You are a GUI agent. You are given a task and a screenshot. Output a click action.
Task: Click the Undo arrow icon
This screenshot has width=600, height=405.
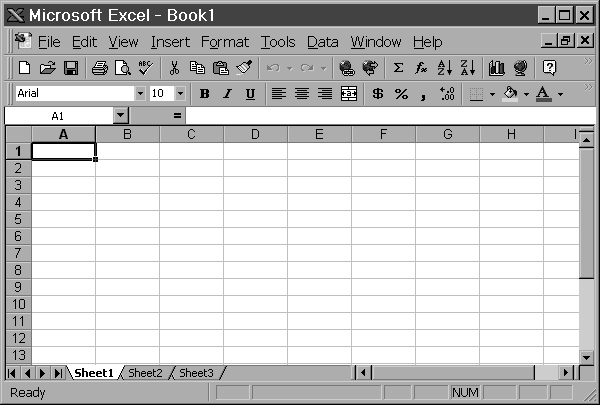273,68
